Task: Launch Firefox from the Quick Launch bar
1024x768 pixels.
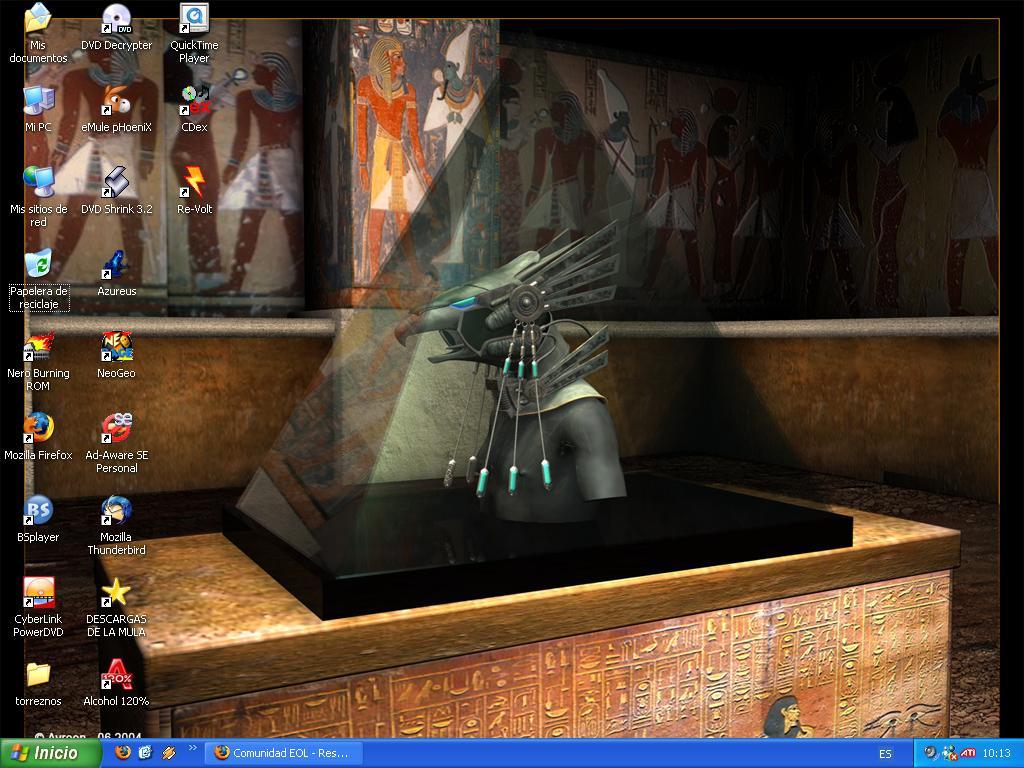Action: pyautogui.click(x=122, y=753)
